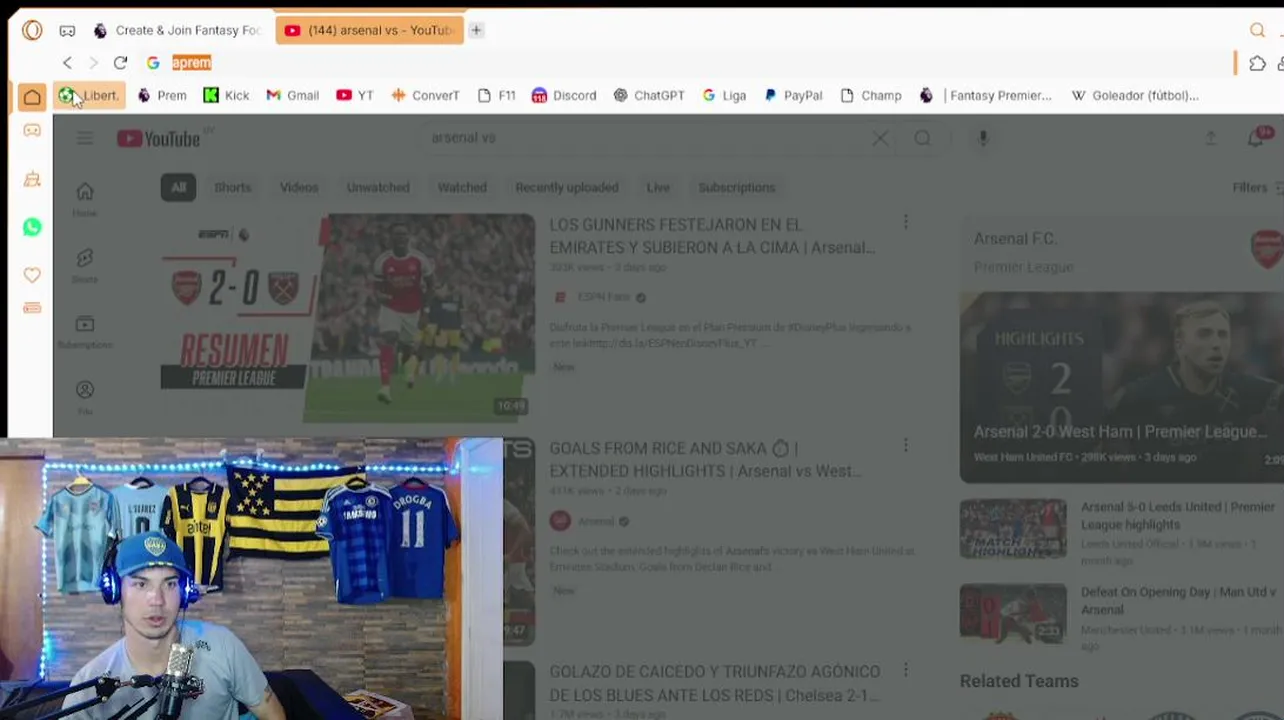The height and width of the screenshot is (720, 1284).
Task: Open the YT bookmark
Action: tap(355, 95)
